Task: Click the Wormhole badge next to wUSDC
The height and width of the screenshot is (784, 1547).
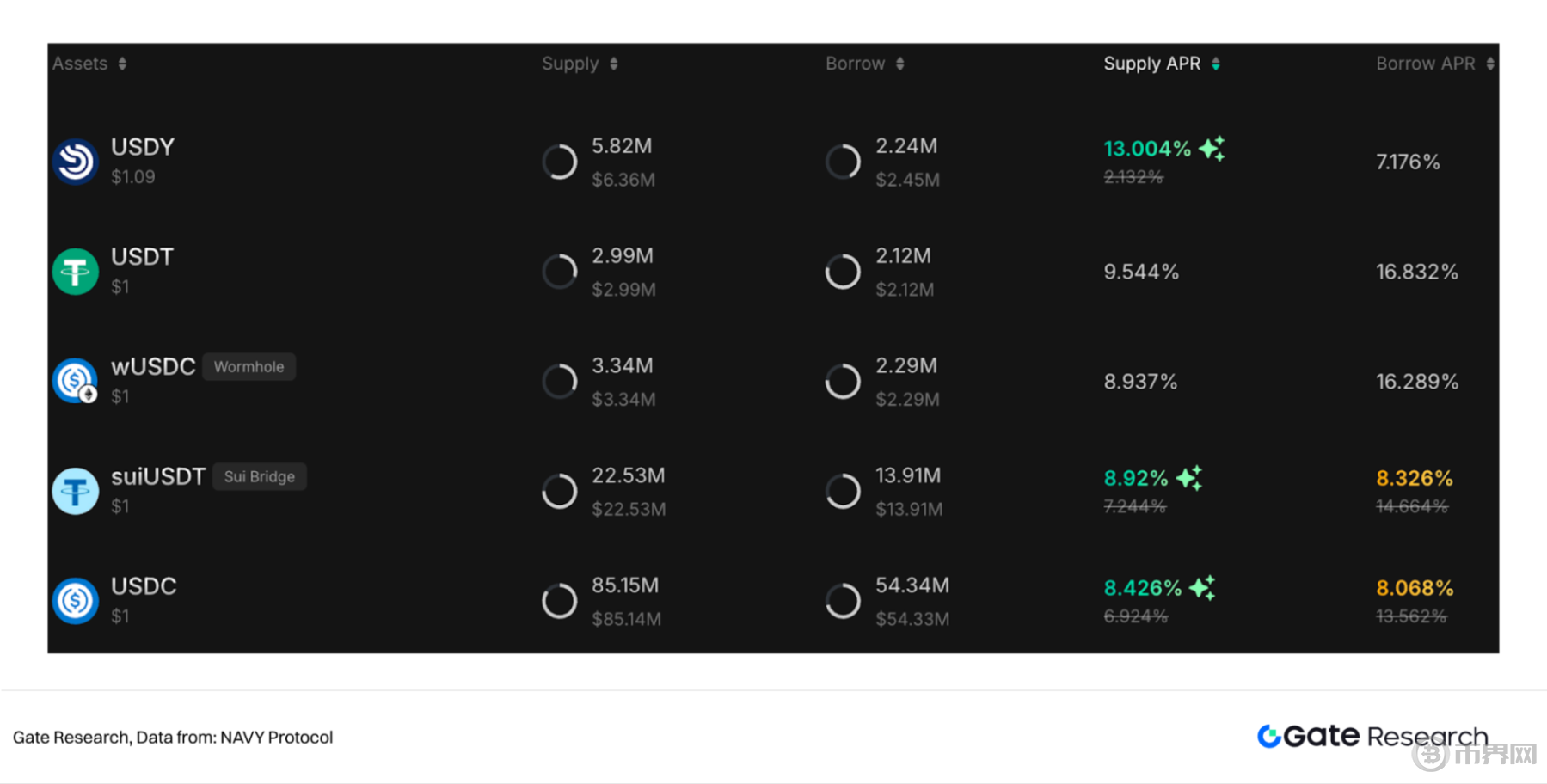Action: point(249,367)
